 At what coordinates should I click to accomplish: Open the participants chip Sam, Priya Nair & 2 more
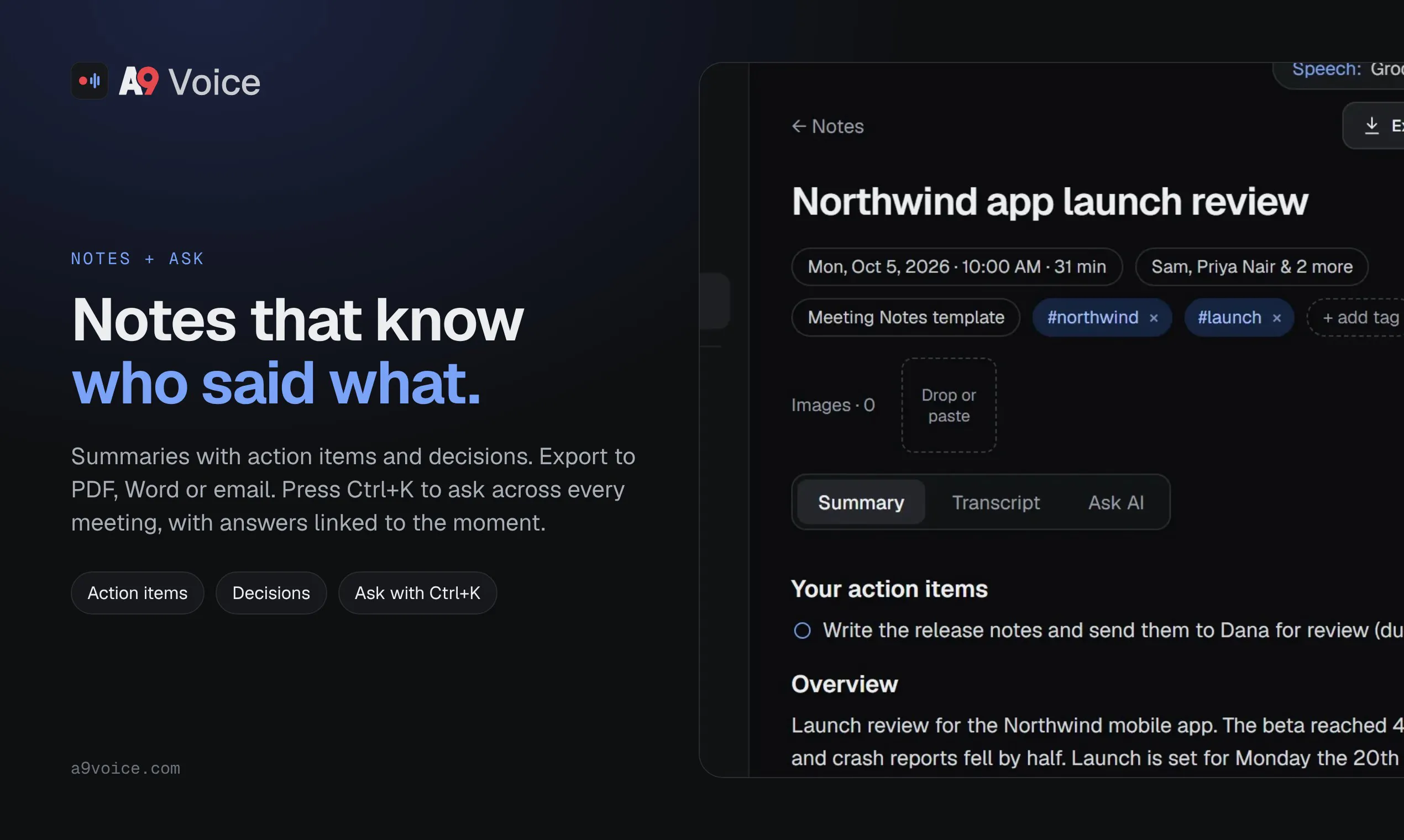coord(1251,266)
